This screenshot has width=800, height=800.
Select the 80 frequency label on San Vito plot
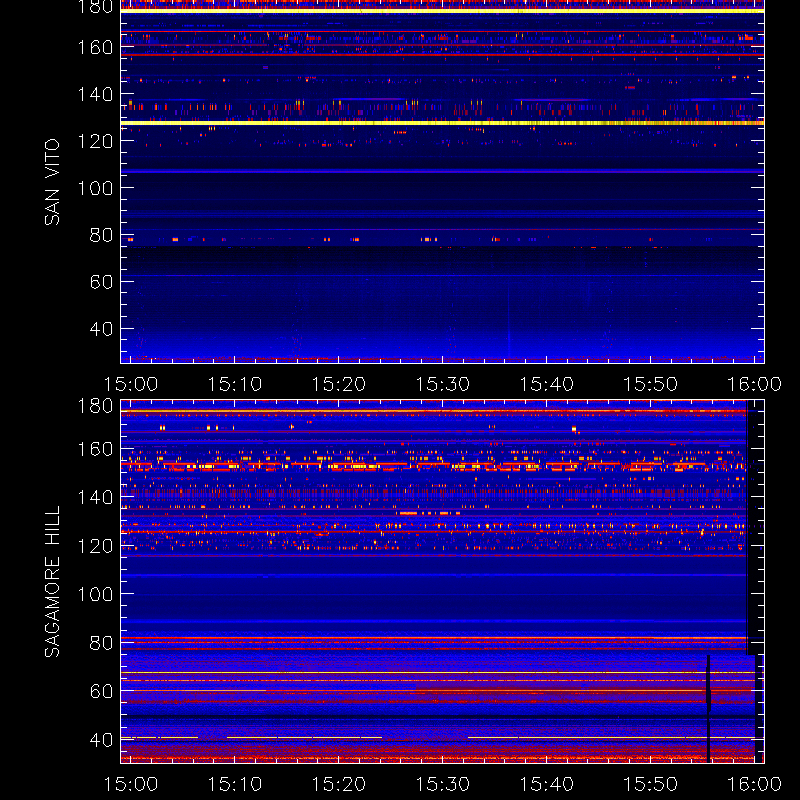(x=101, y=235)
